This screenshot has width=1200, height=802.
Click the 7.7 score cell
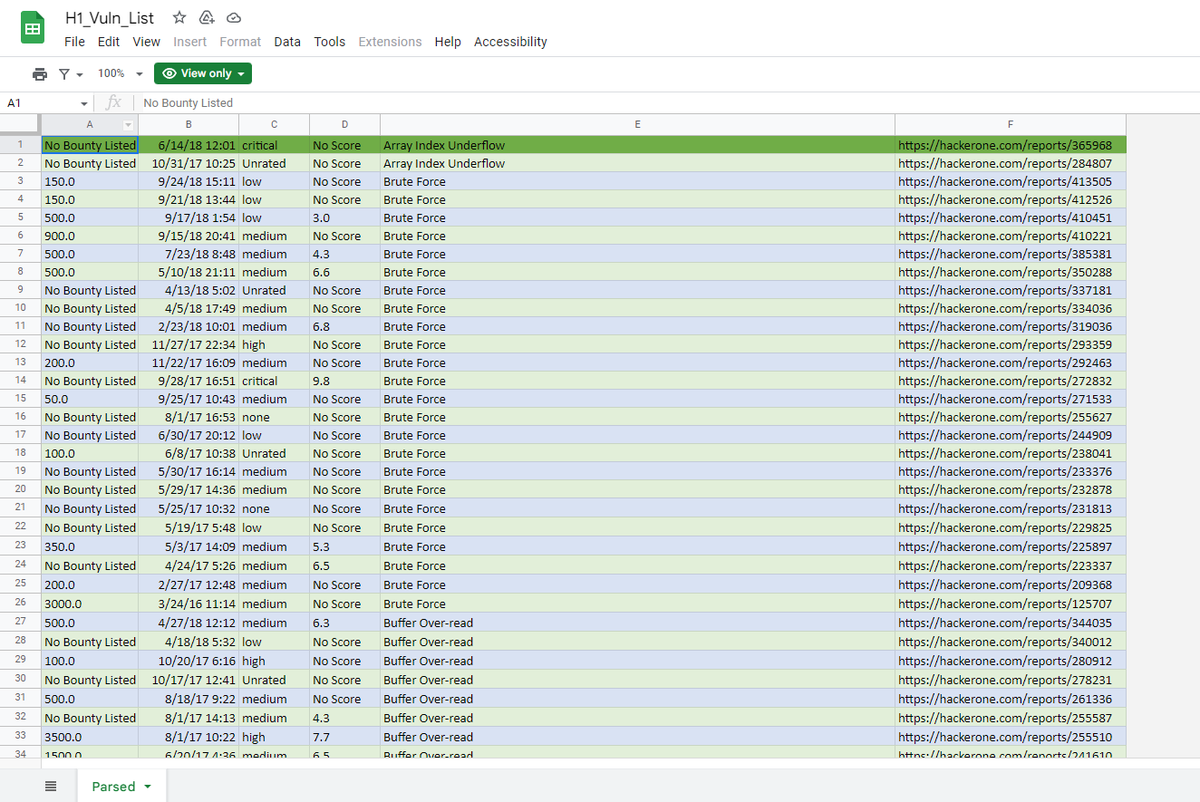coord(344,737)
